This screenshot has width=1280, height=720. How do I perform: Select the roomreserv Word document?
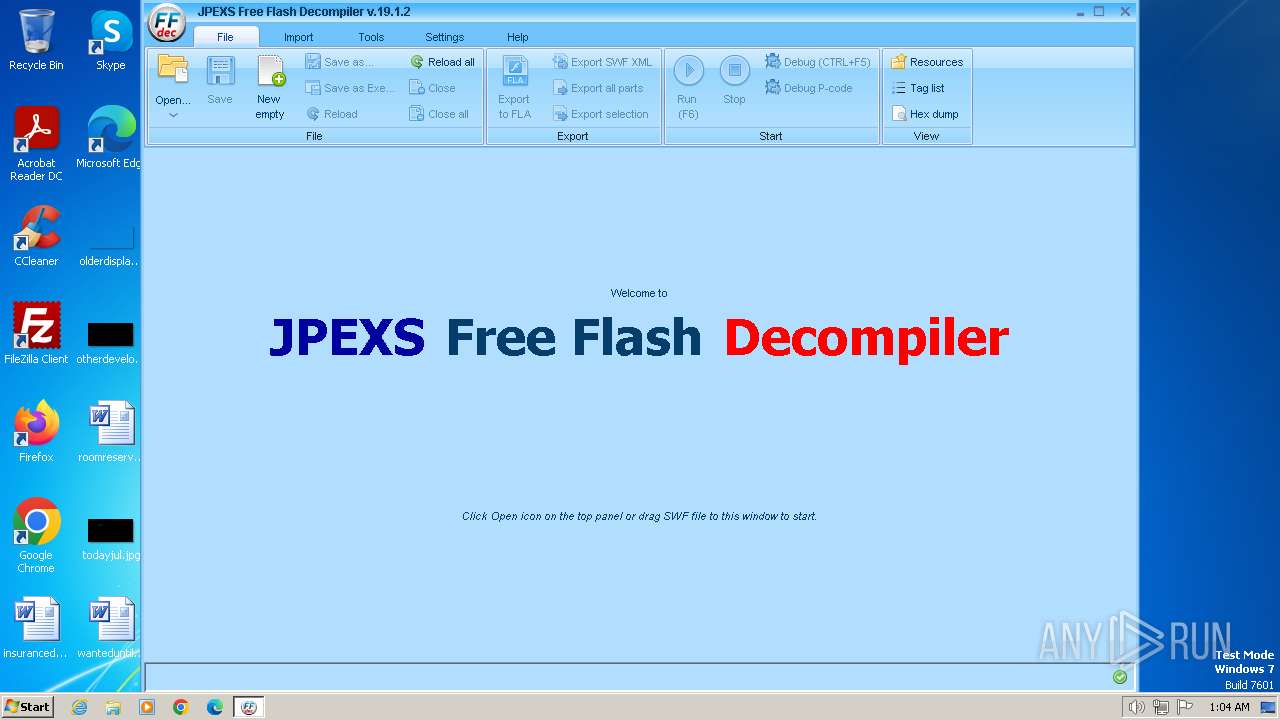coord(110,432)
